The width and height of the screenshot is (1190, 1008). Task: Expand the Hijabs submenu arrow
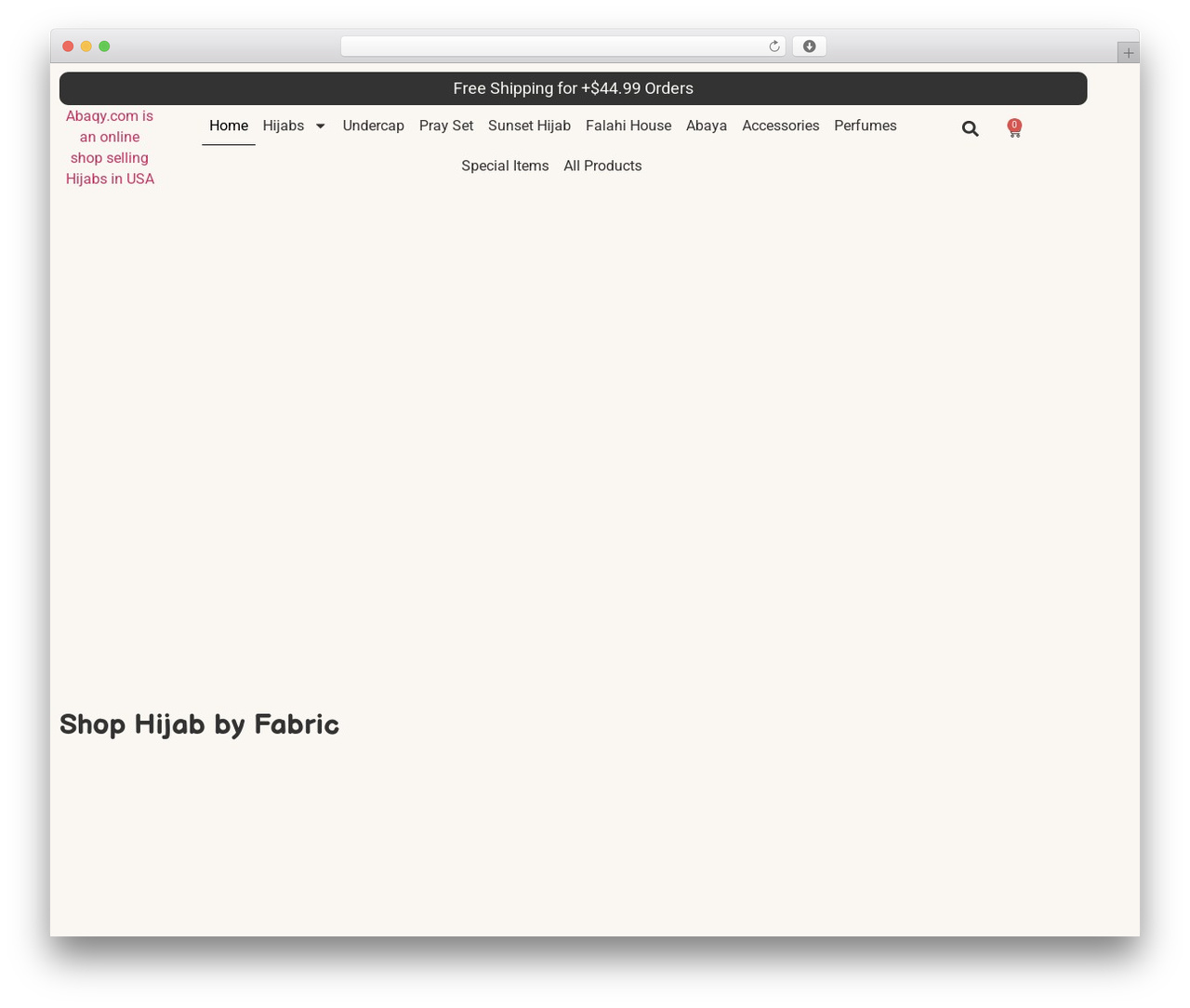click(320, 126)
